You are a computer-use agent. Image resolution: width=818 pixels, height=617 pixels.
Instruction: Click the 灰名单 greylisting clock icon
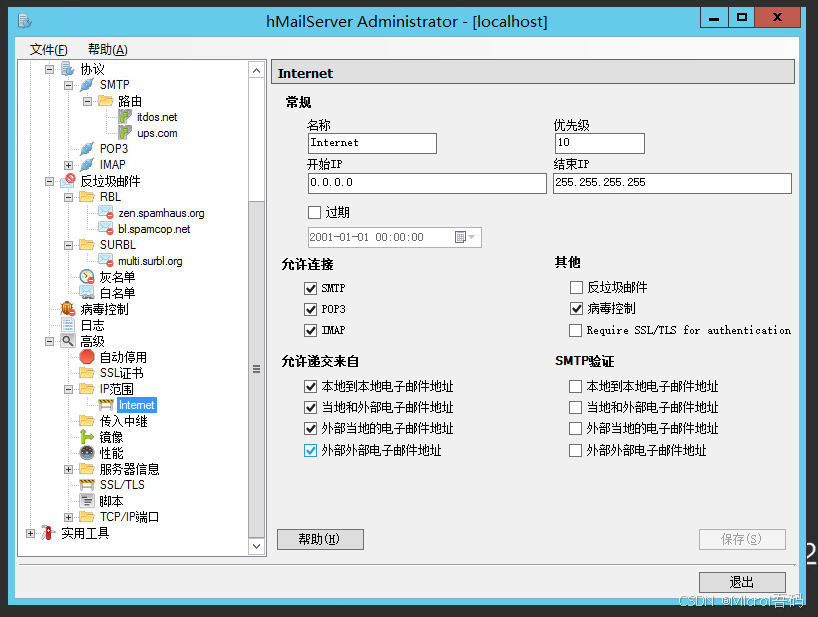87,277
